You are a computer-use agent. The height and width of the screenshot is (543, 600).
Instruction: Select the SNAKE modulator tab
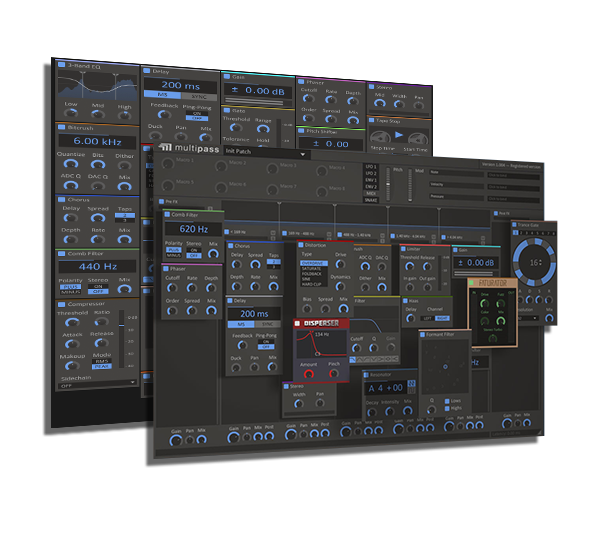(371, 200)
